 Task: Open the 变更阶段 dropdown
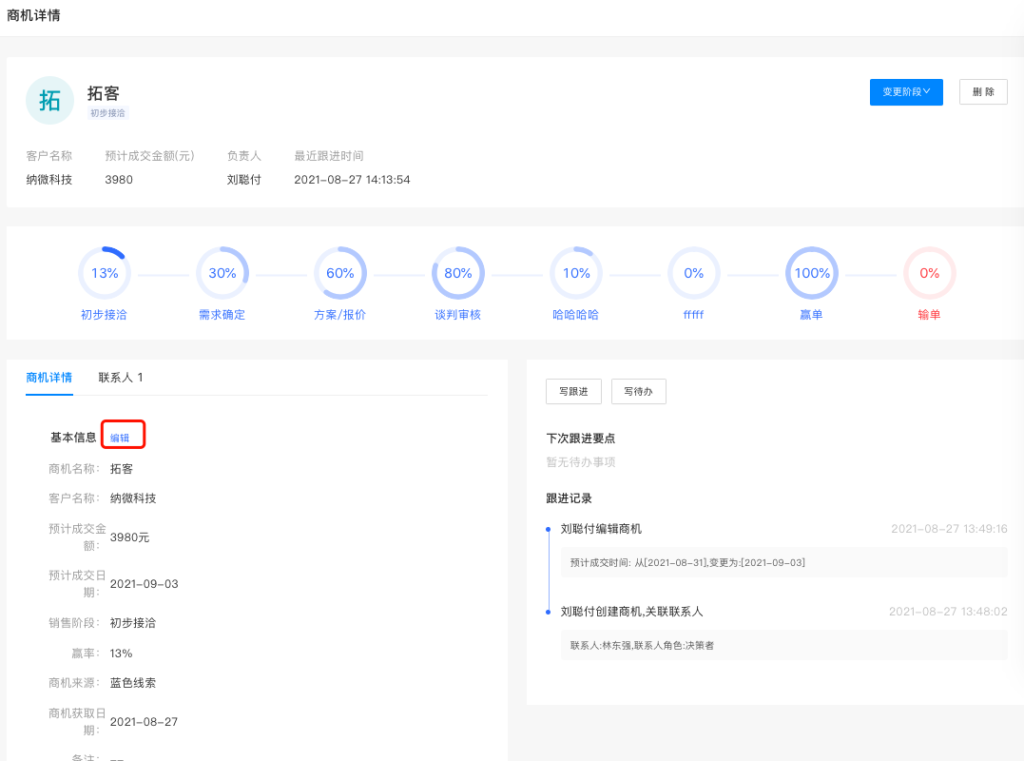906,92
